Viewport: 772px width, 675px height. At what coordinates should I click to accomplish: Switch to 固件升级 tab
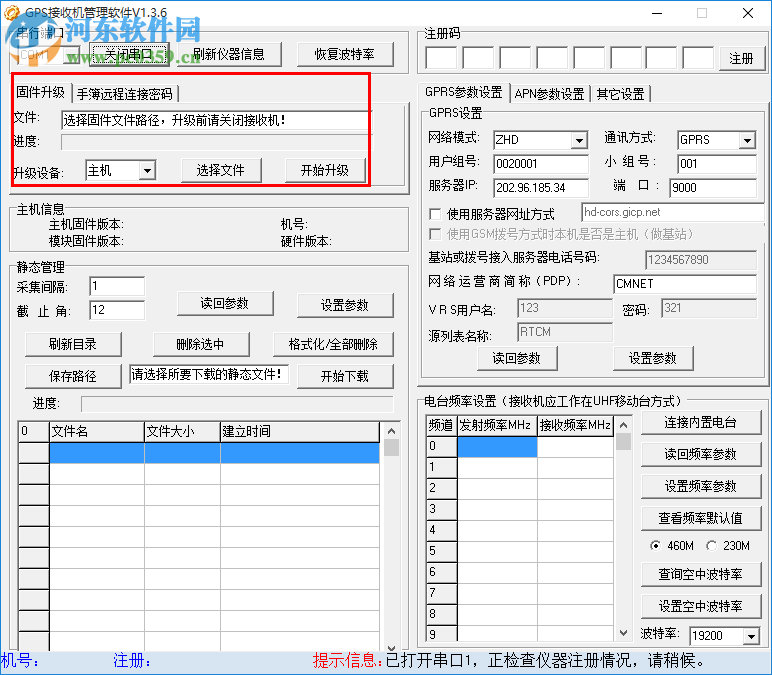point(41,92)
